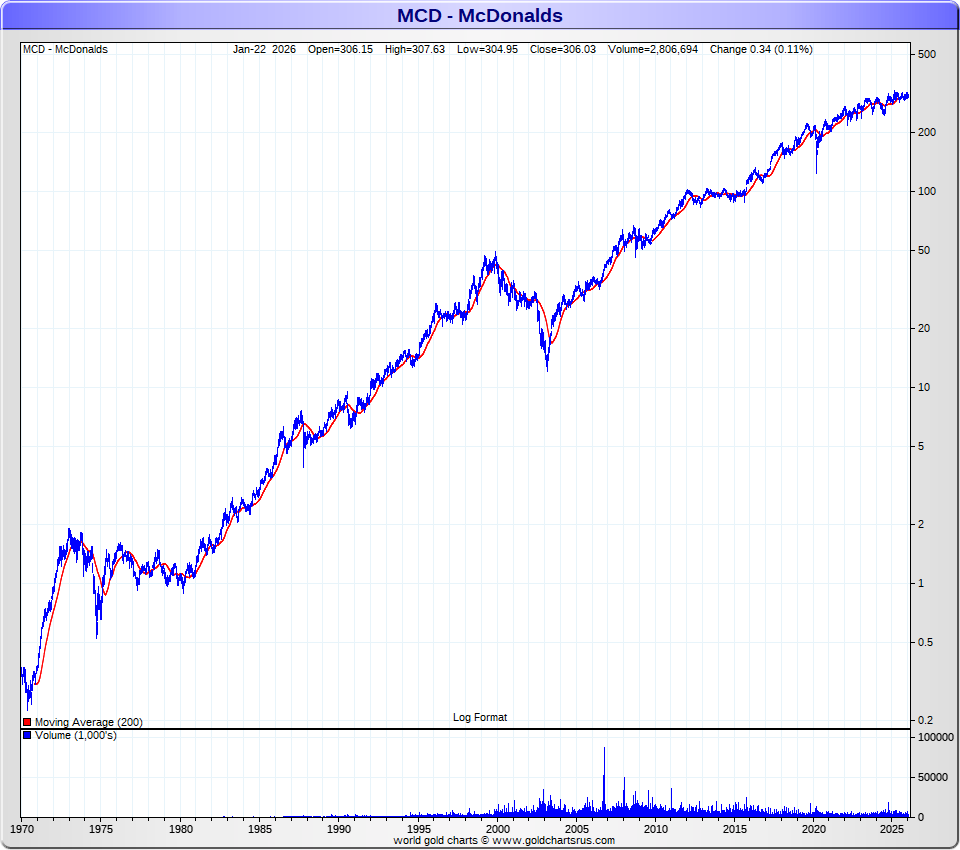Screen dimensions: 960x850
Task: Click the 200 price axis label
Action: 927,132
